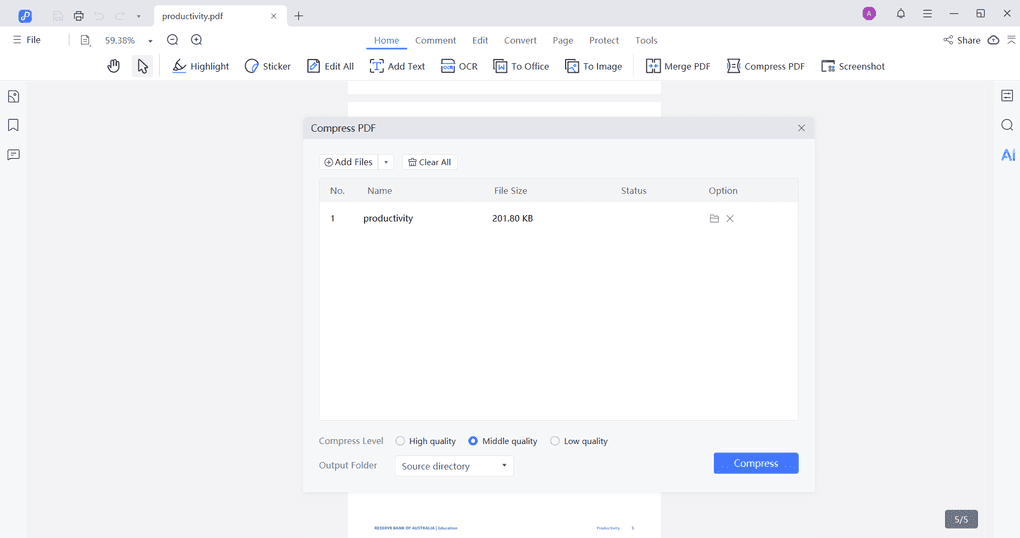Open the notifications bell

coord(901,13)
